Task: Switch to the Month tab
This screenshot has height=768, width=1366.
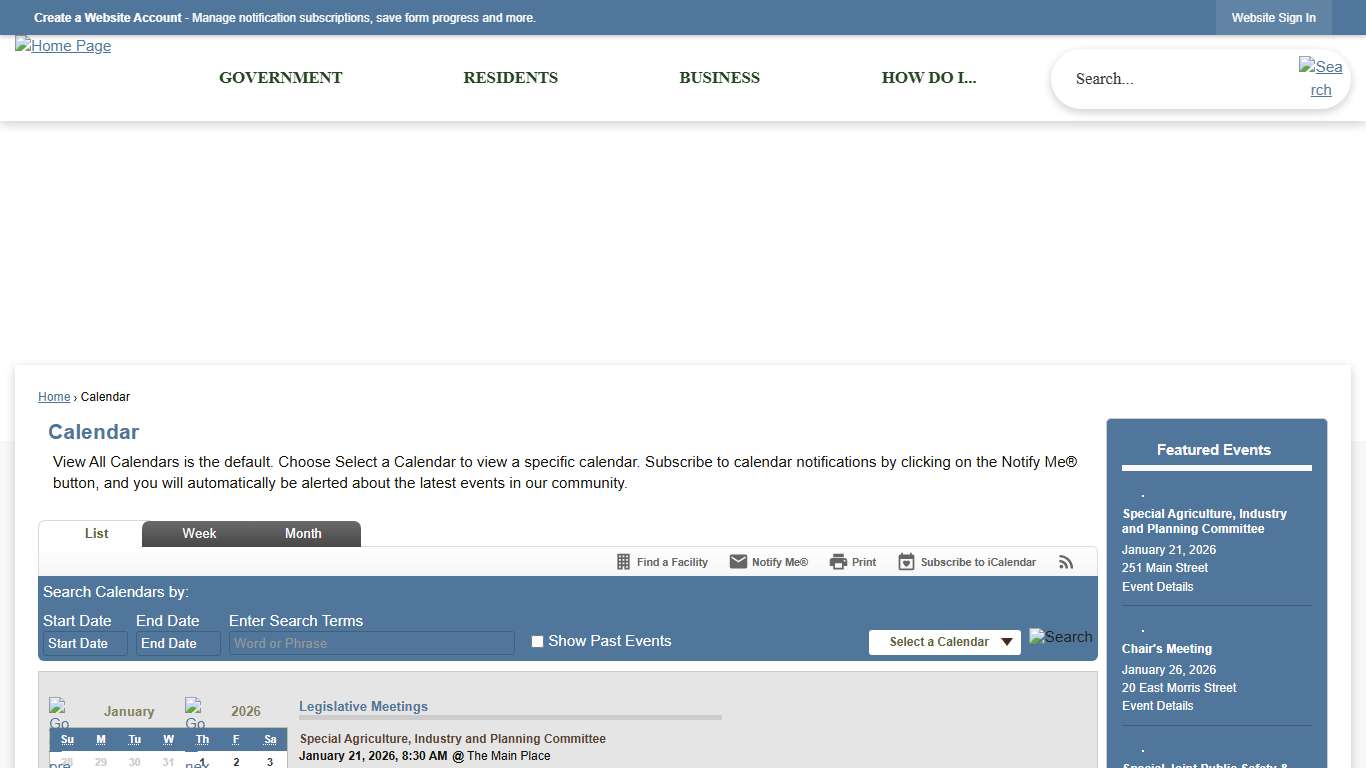Action: point(302,533)
